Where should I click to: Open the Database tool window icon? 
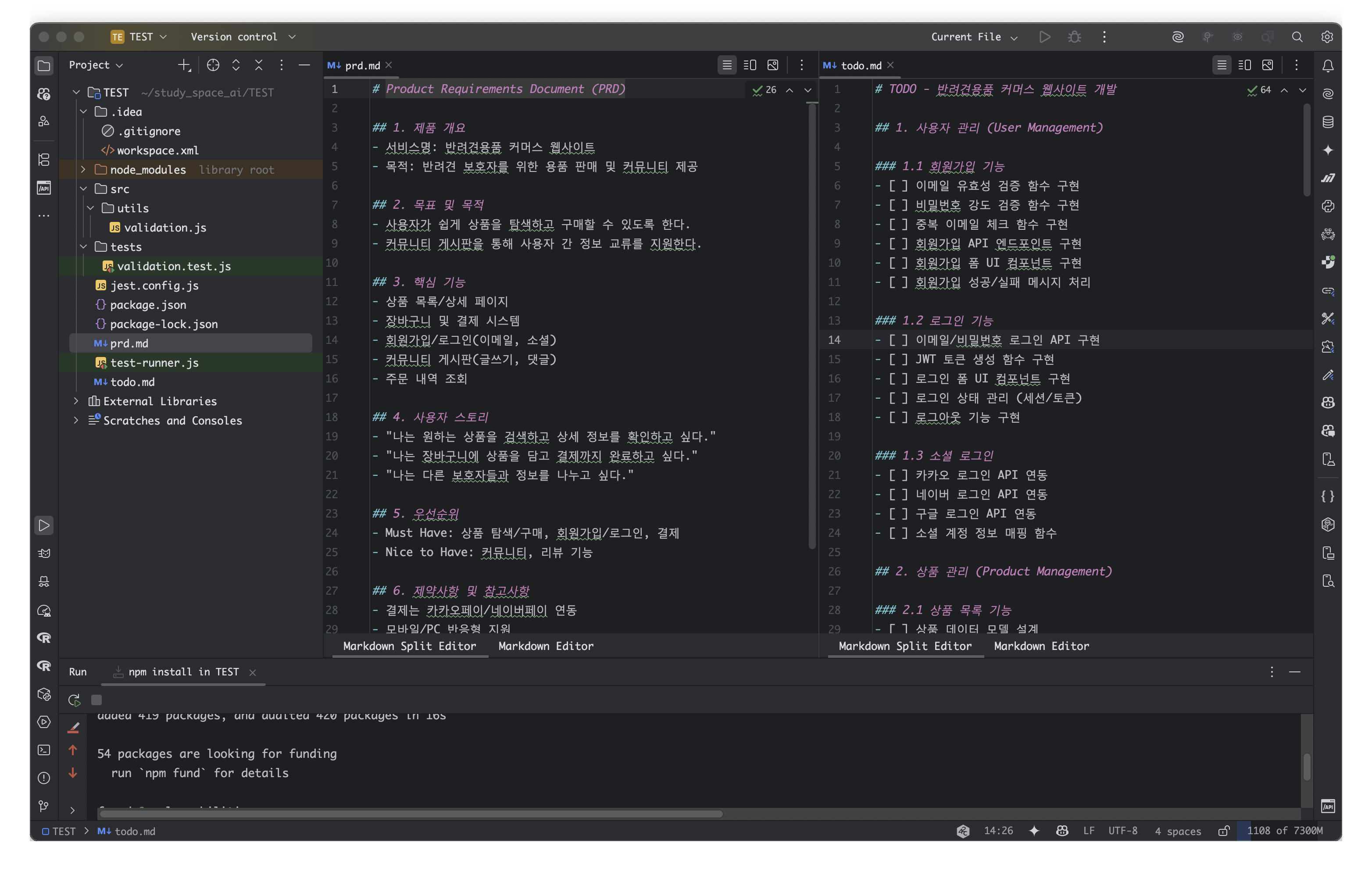point(1328,121)
